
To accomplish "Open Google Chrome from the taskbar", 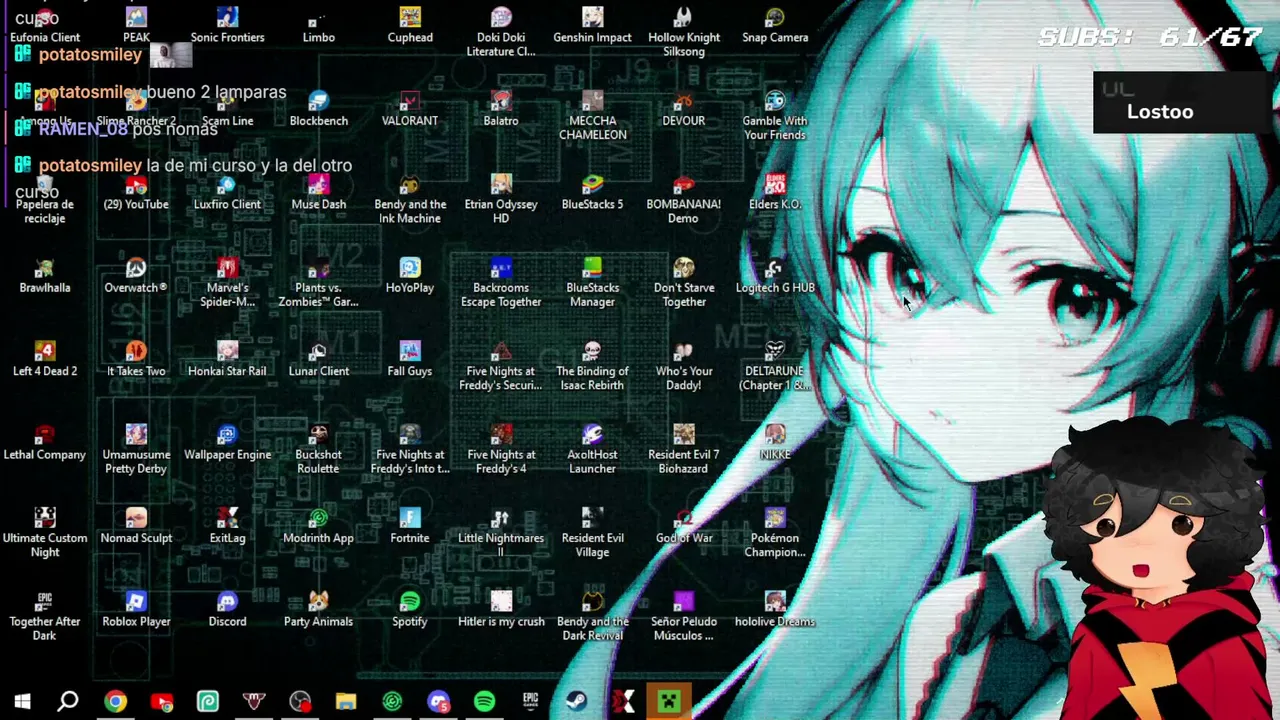I will 116,701.
